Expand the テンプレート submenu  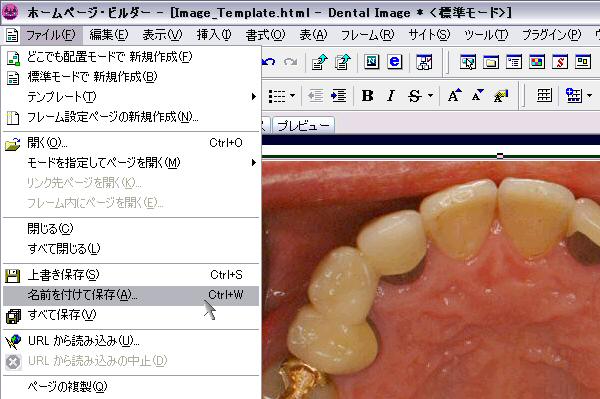130,97
